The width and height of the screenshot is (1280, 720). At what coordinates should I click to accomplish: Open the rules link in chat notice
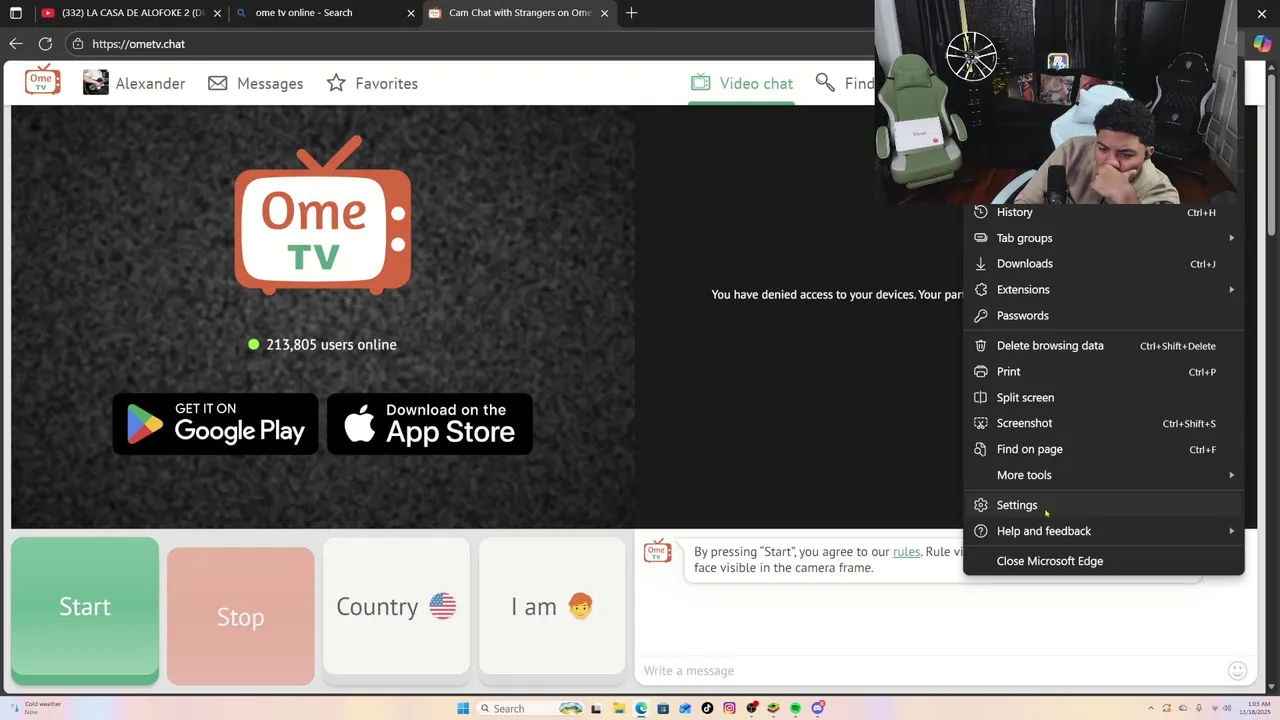[906, 551]
